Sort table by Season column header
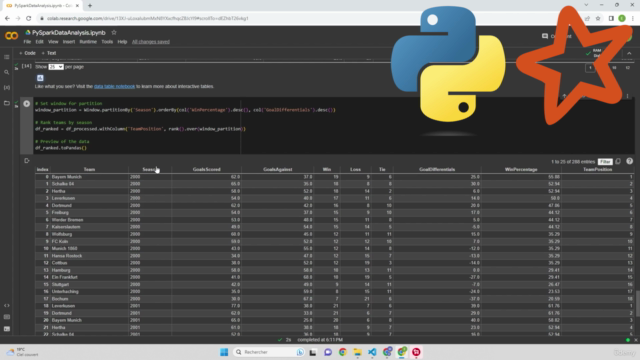Viewport: 640px width, 360px height. [149, 169]
